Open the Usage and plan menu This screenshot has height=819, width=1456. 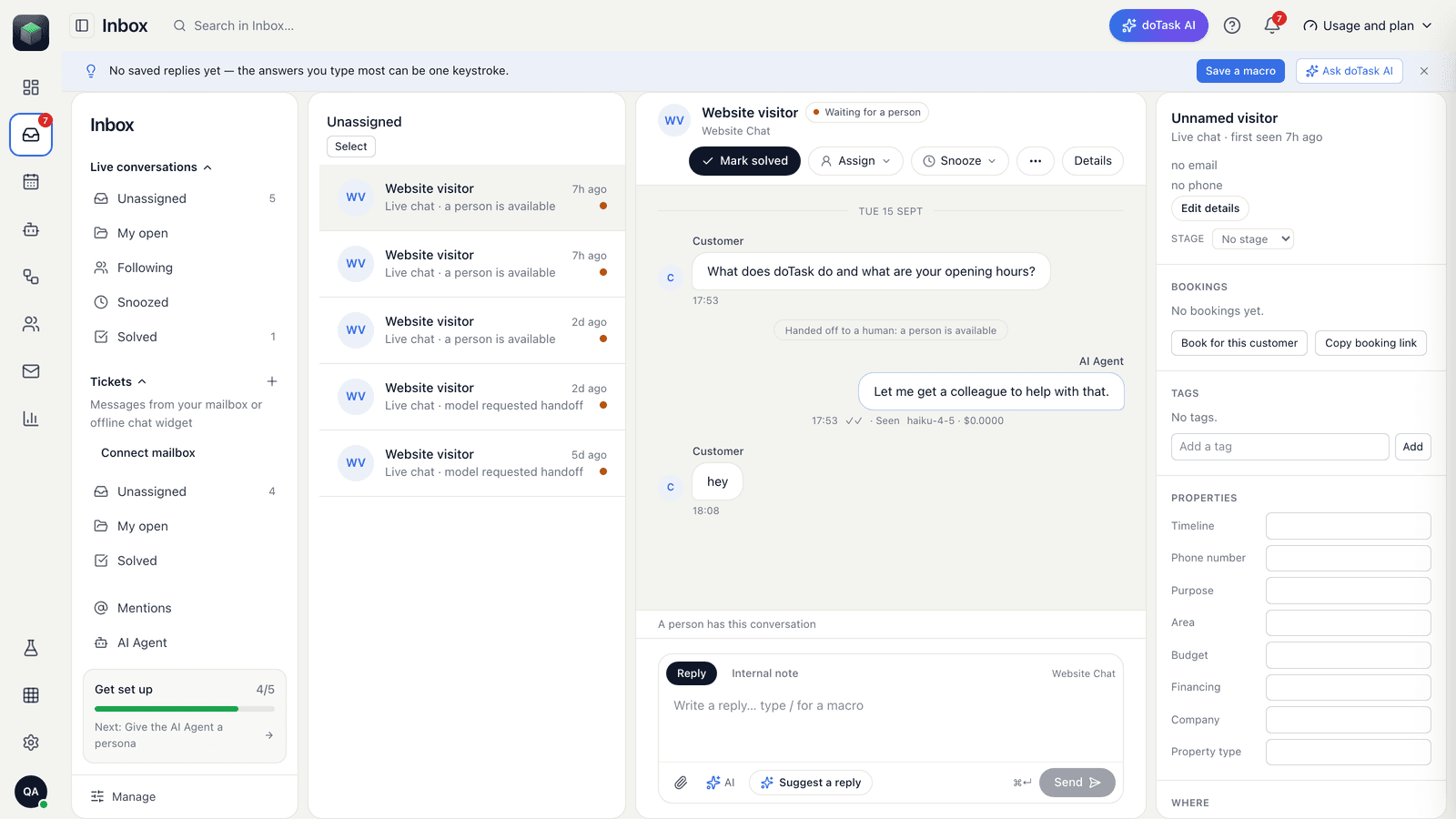[x=1368, y=25]
